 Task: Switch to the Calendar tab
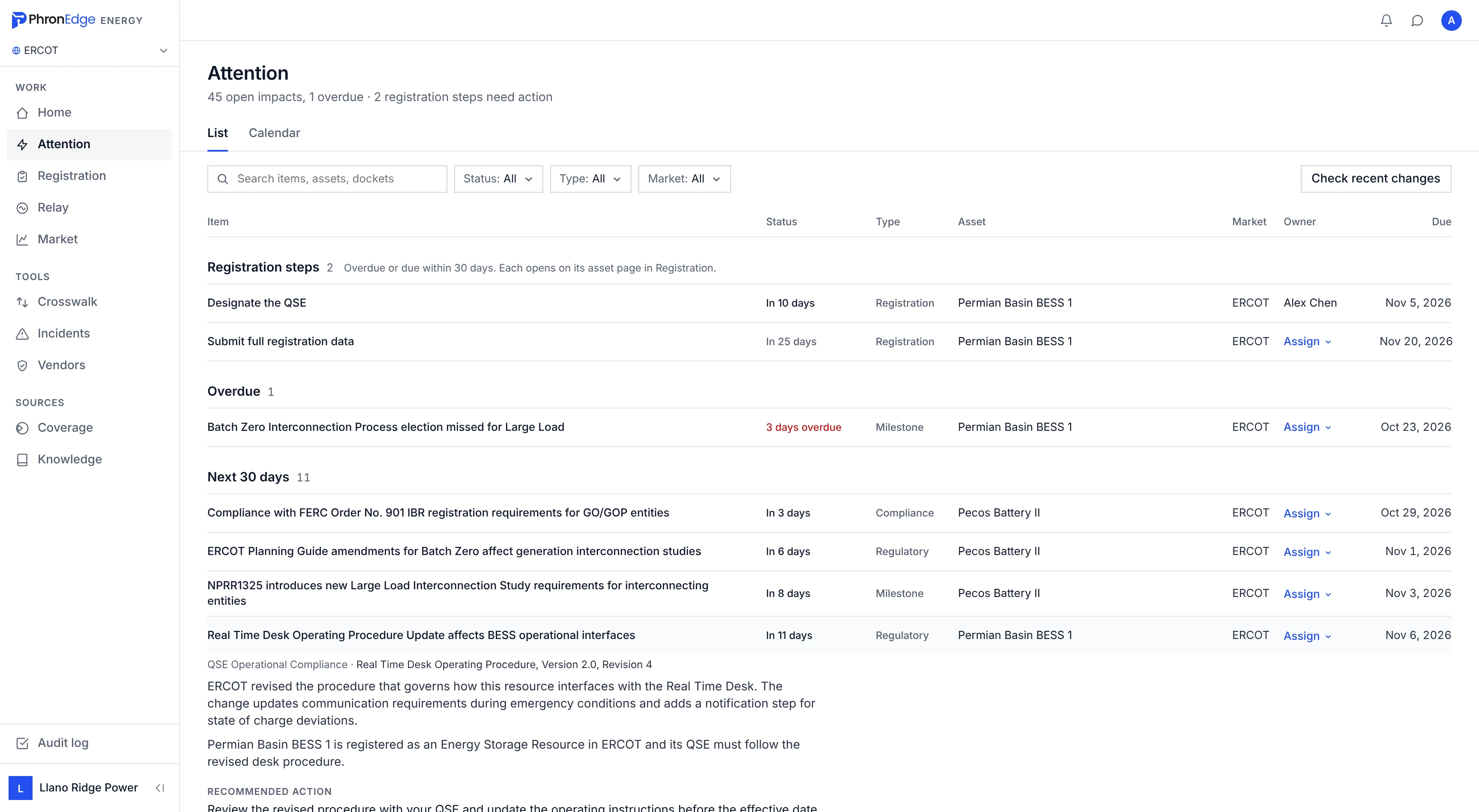274,133
